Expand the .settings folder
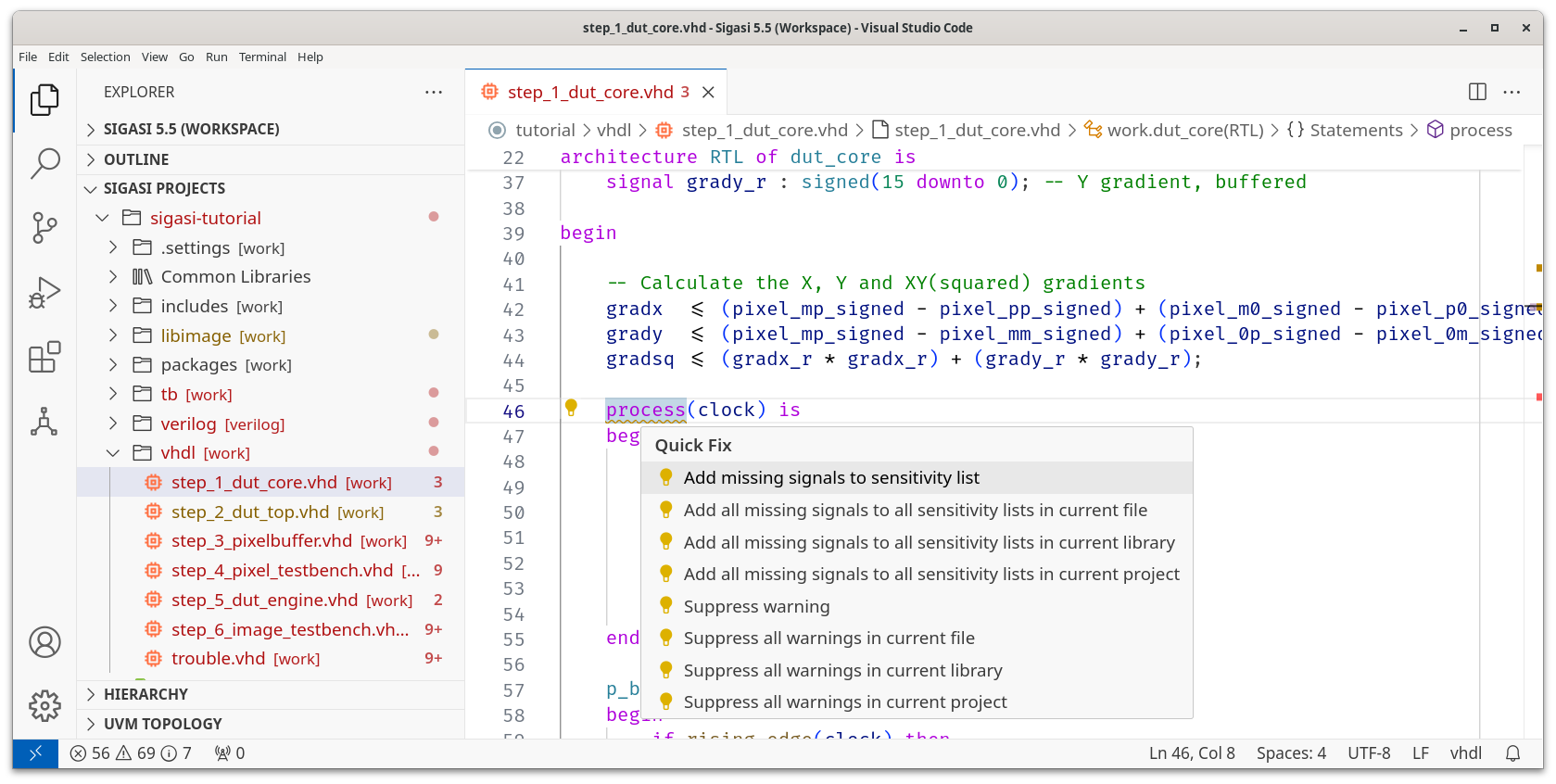The height and width of the screenshot is (784, 1556). (x=113, y=247)
